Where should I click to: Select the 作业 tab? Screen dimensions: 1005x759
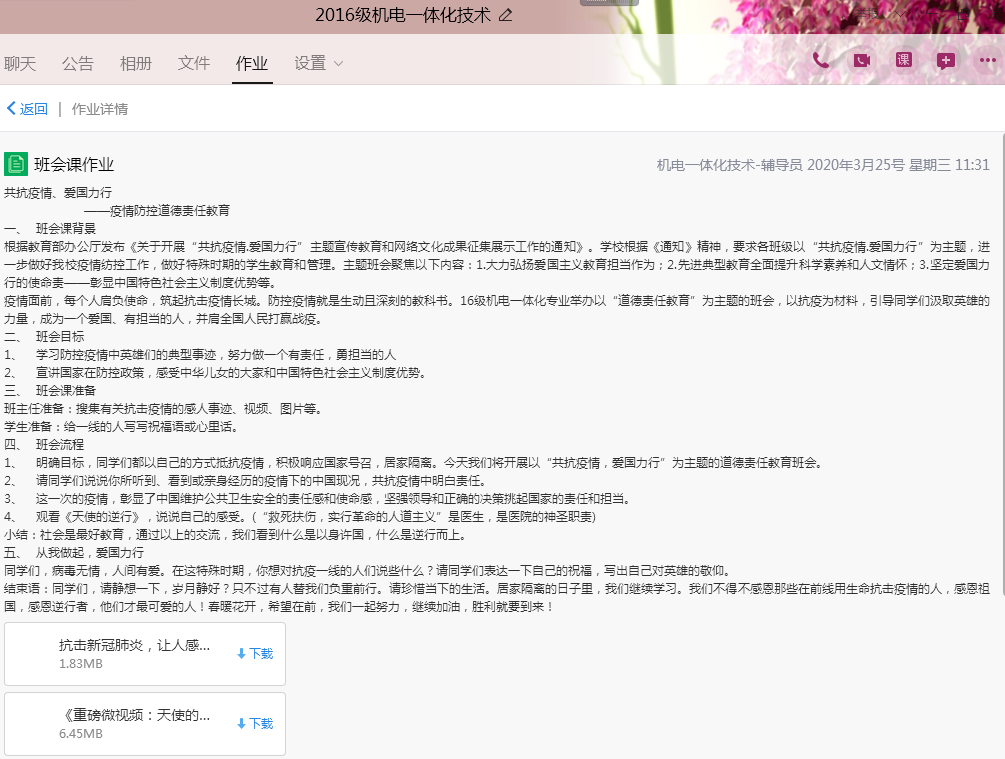click(252, 63)
